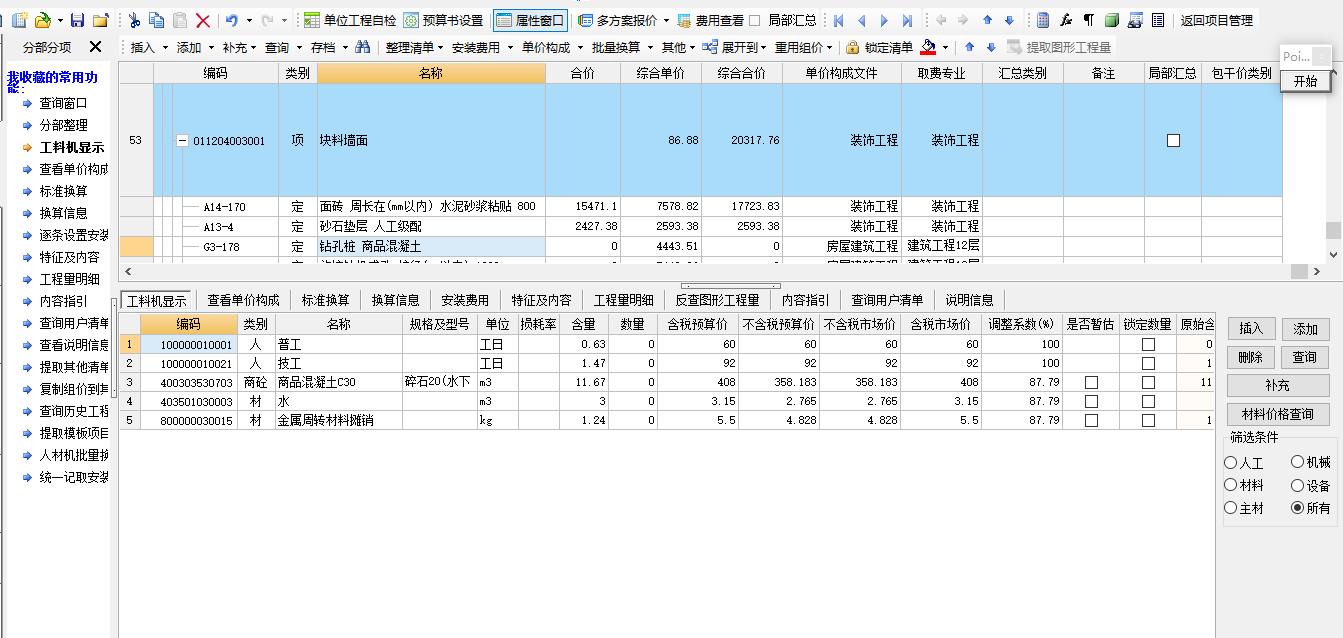Switch to the 换算信息 tab
Screen dimensions: 1343x638
(396, 300)
